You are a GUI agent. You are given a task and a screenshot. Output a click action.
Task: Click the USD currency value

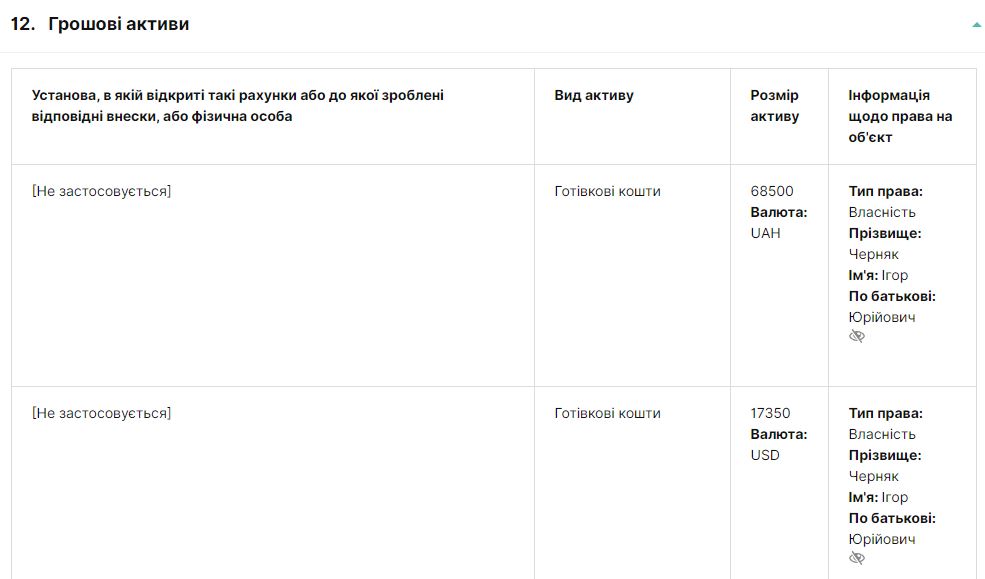[765, 455]
